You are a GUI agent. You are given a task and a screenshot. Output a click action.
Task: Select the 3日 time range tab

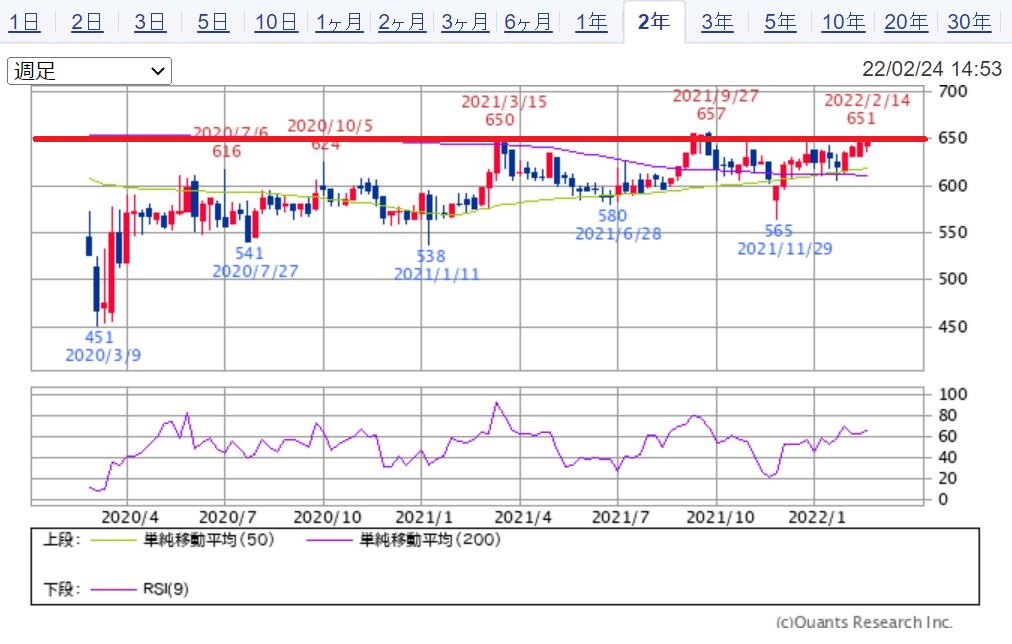[150, 23]
